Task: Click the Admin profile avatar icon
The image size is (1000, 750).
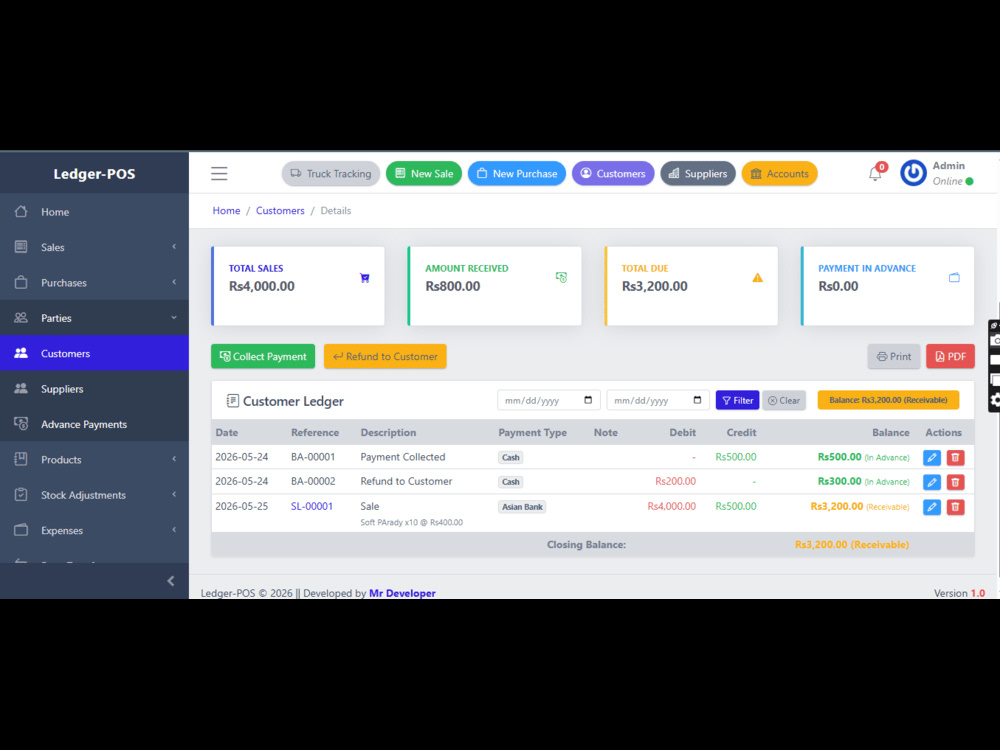Action: point(913,173)
